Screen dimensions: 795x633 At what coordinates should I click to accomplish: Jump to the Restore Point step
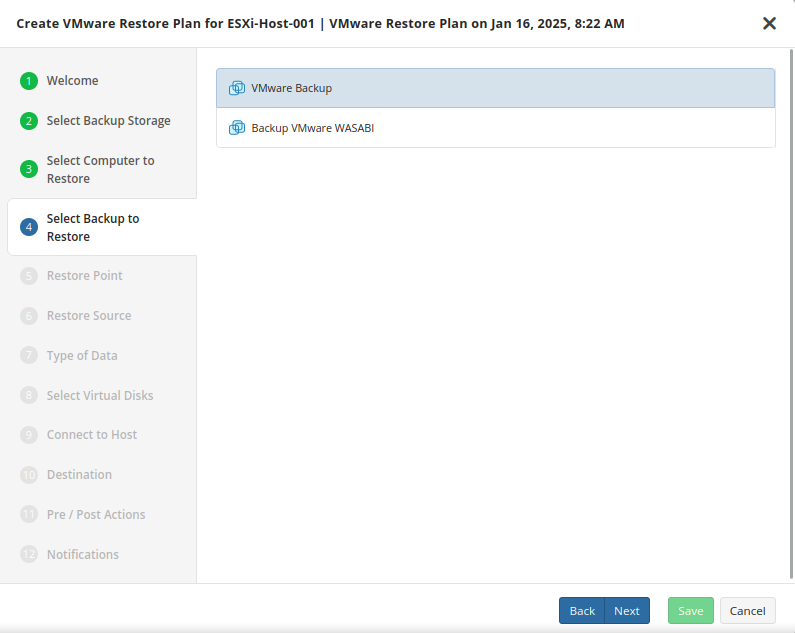tap(85, 276)
